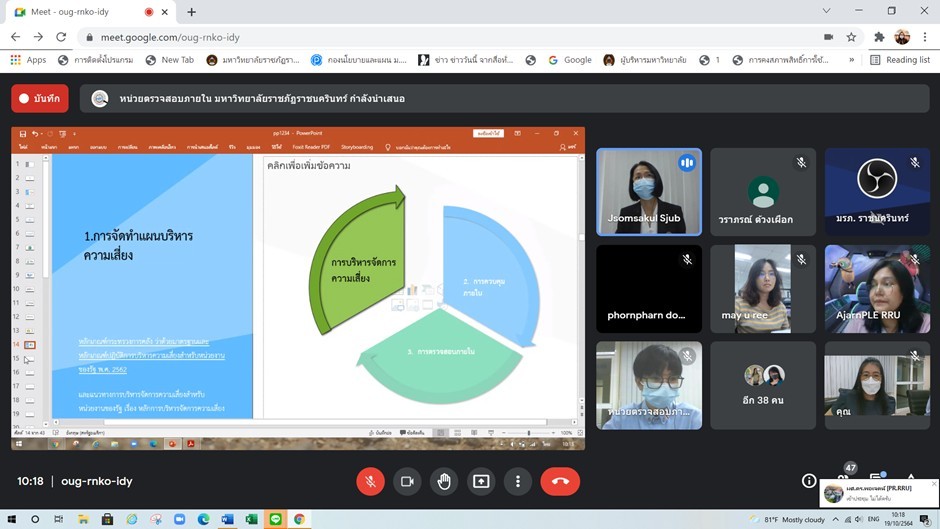The height and width of the screenshot is (529, 940).
Task: Open LINE from the taskbar
Action: (x=275, y=519)
